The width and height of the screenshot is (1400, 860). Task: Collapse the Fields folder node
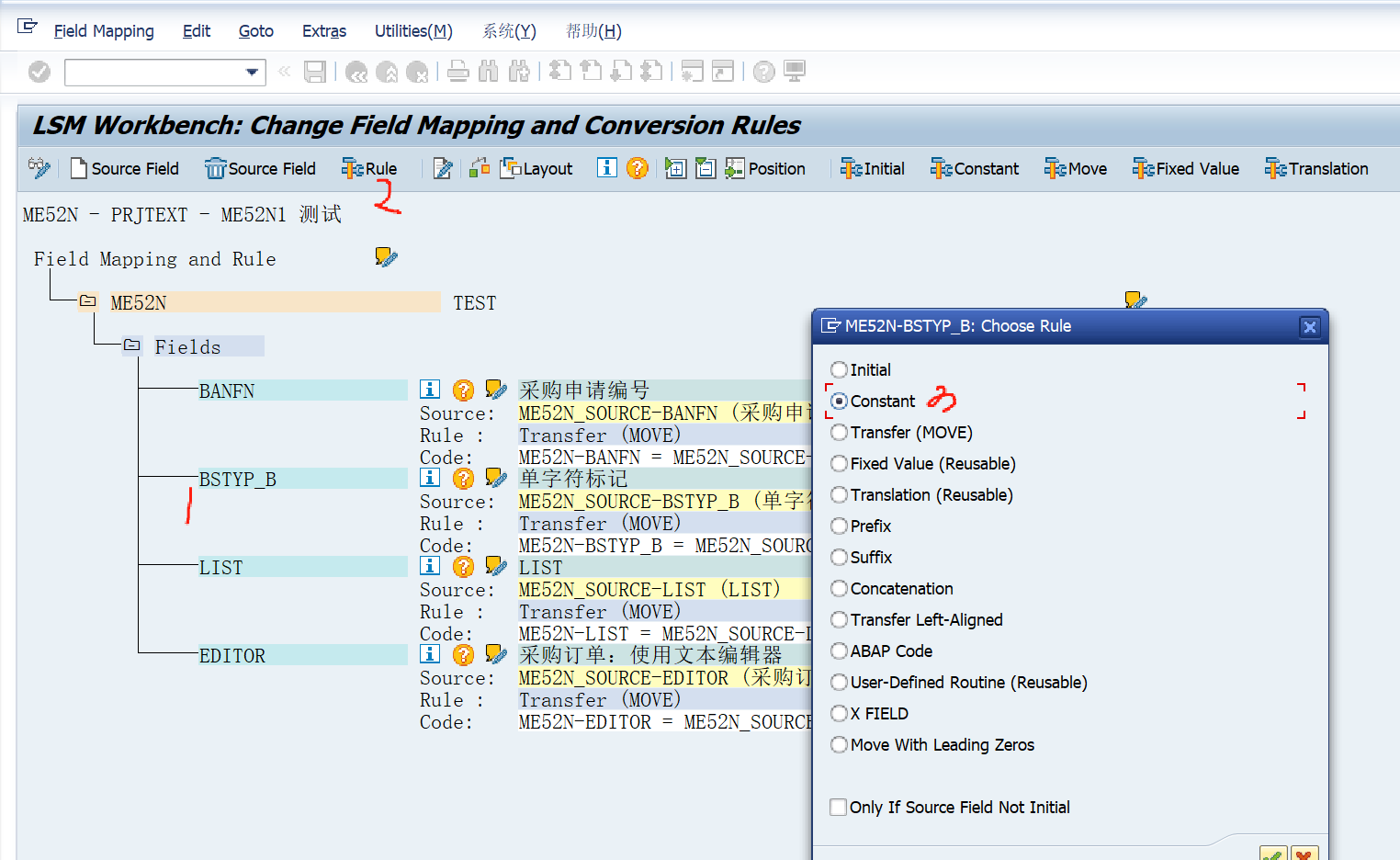(132, 345)
